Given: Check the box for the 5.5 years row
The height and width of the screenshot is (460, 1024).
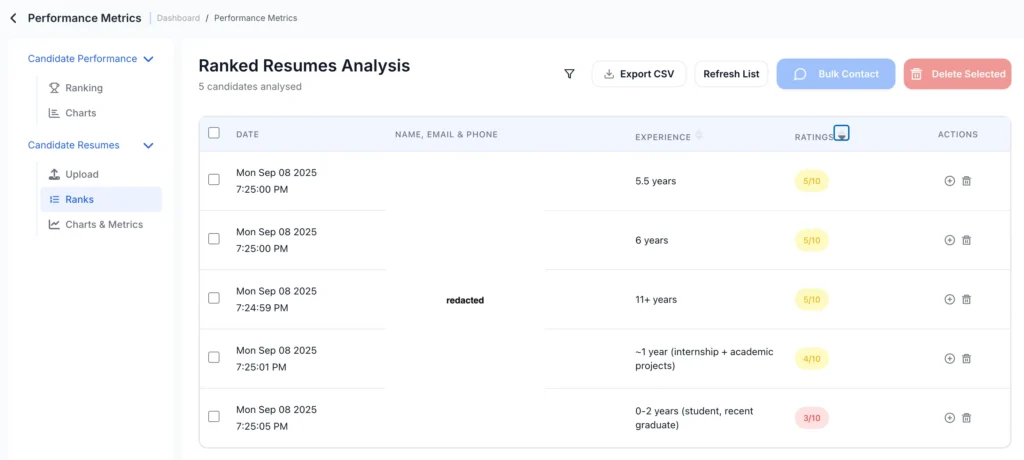Looking at the screenshot, I should (214, 180).
